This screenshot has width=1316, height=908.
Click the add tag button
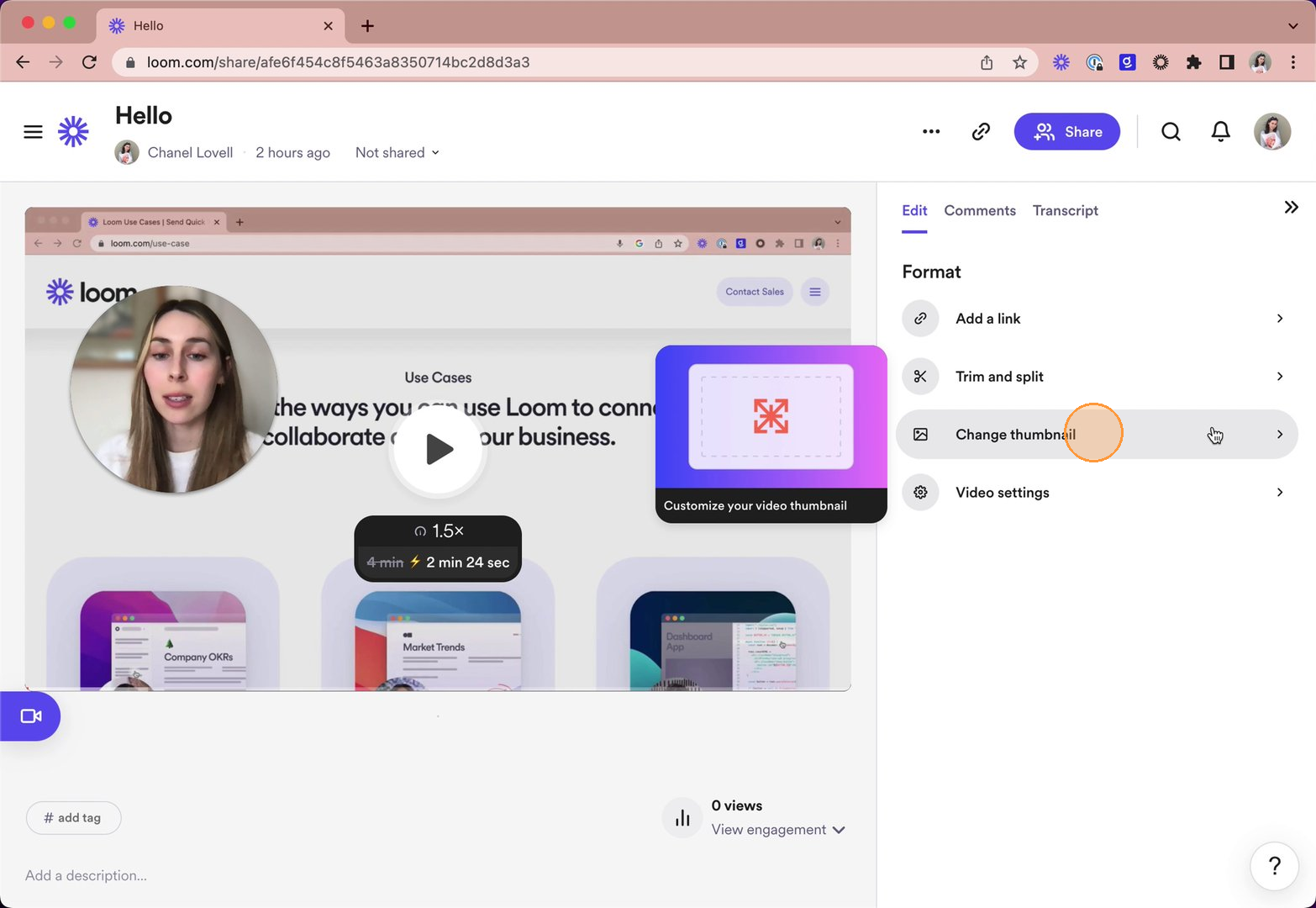coord(73,818)
